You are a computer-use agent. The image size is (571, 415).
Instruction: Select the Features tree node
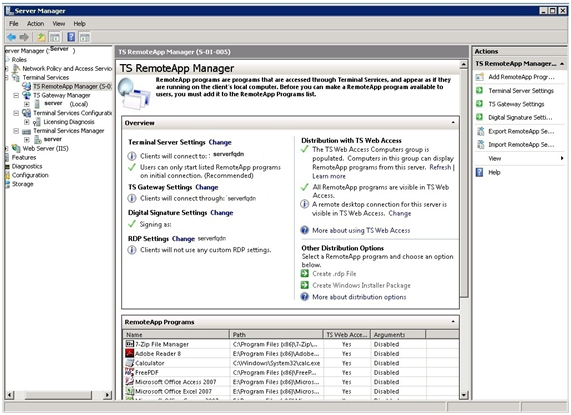coord(24,157)
